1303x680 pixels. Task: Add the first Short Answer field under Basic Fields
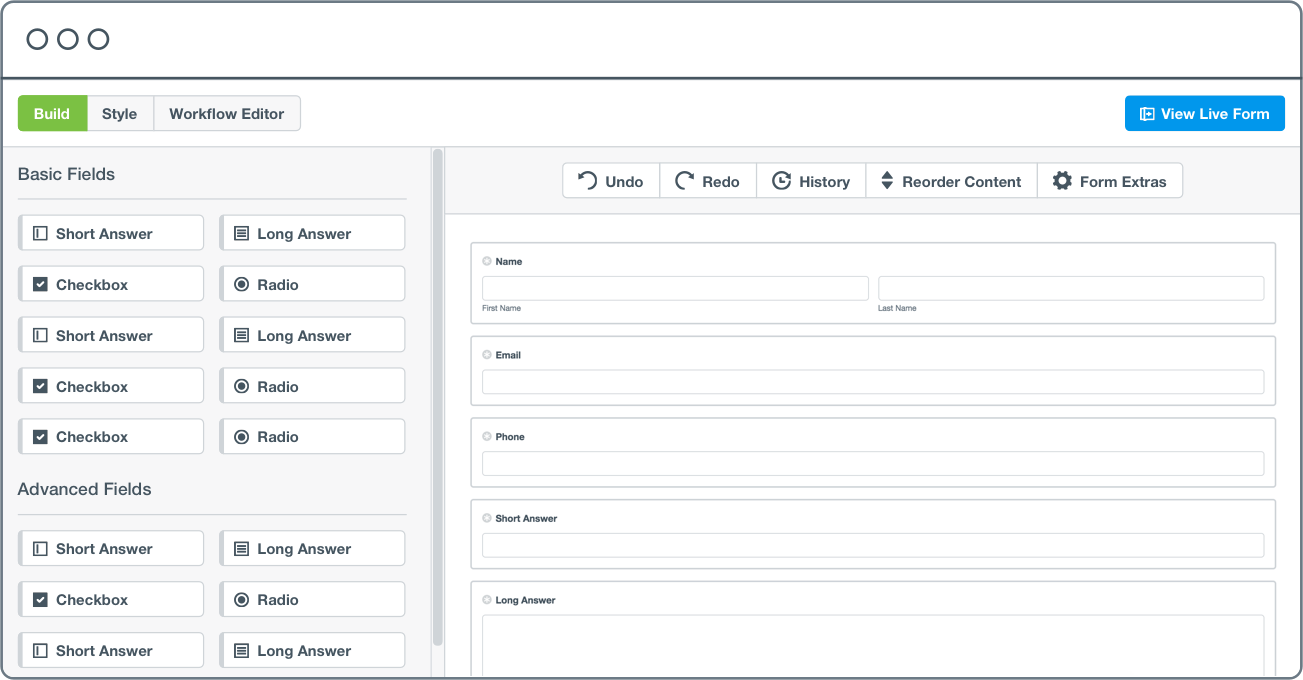(x=111, y=233)
